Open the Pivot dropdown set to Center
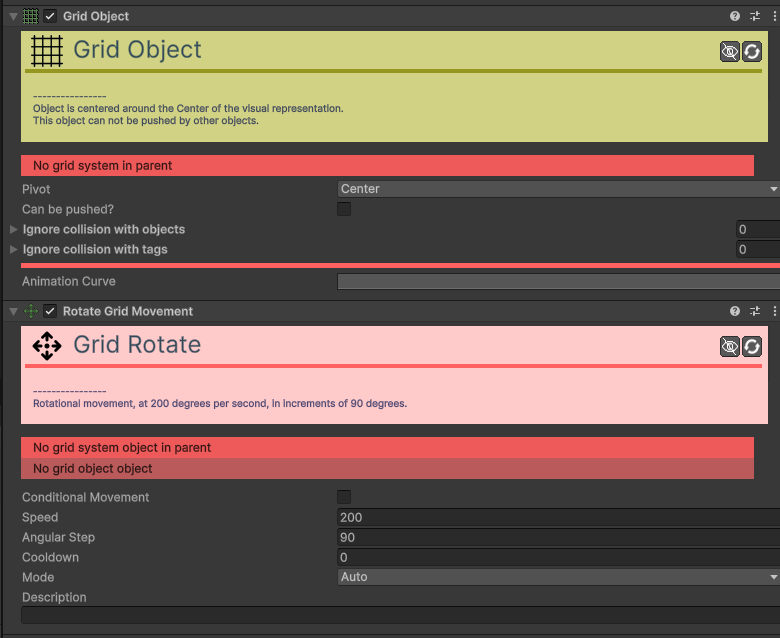 (x=557, y=189)
